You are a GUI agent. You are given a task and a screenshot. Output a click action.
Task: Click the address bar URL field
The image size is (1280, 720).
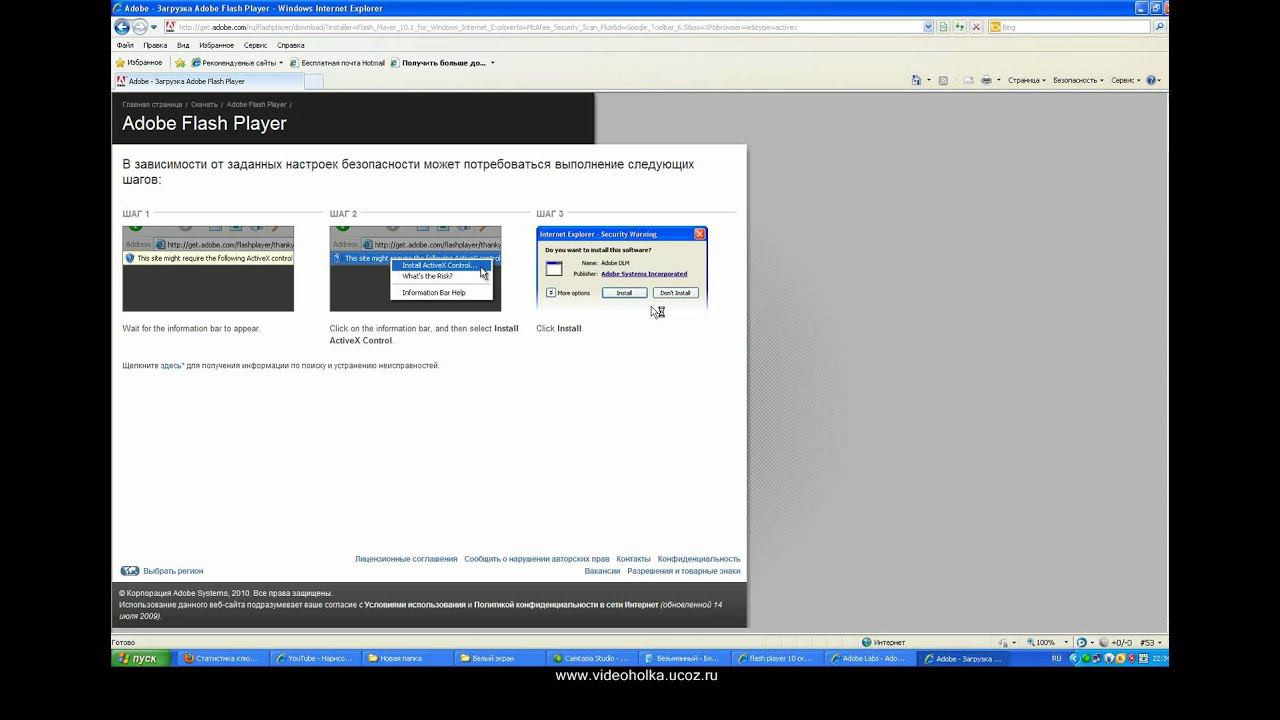[x=549, y=27]
